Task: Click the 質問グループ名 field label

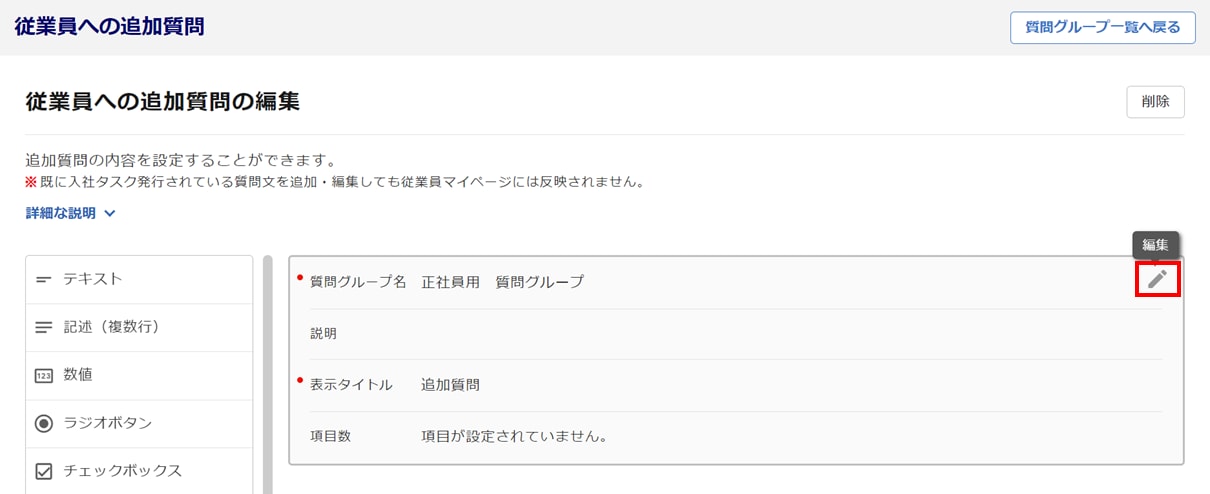Action: (358, 282)
